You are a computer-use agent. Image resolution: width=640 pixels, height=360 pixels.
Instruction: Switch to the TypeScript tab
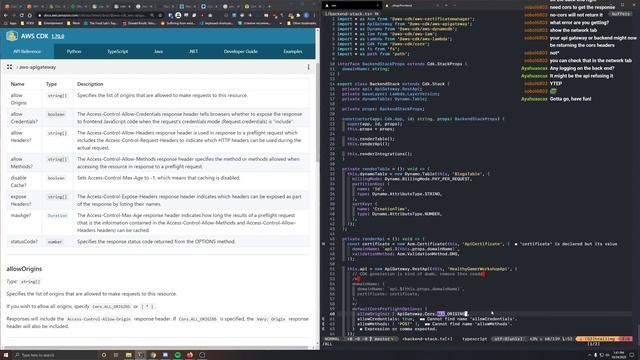(118, 51)
